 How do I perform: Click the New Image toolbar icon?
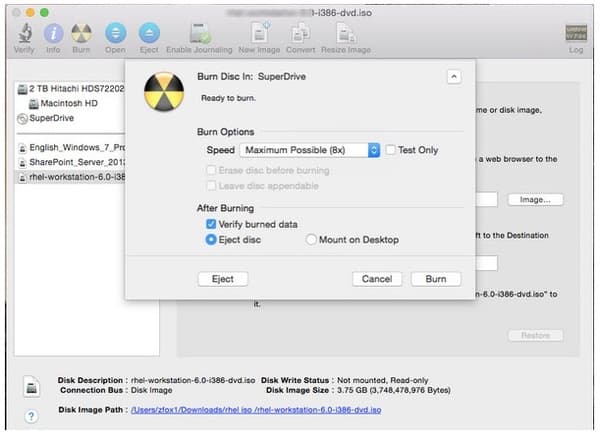(x=260, y=33)
